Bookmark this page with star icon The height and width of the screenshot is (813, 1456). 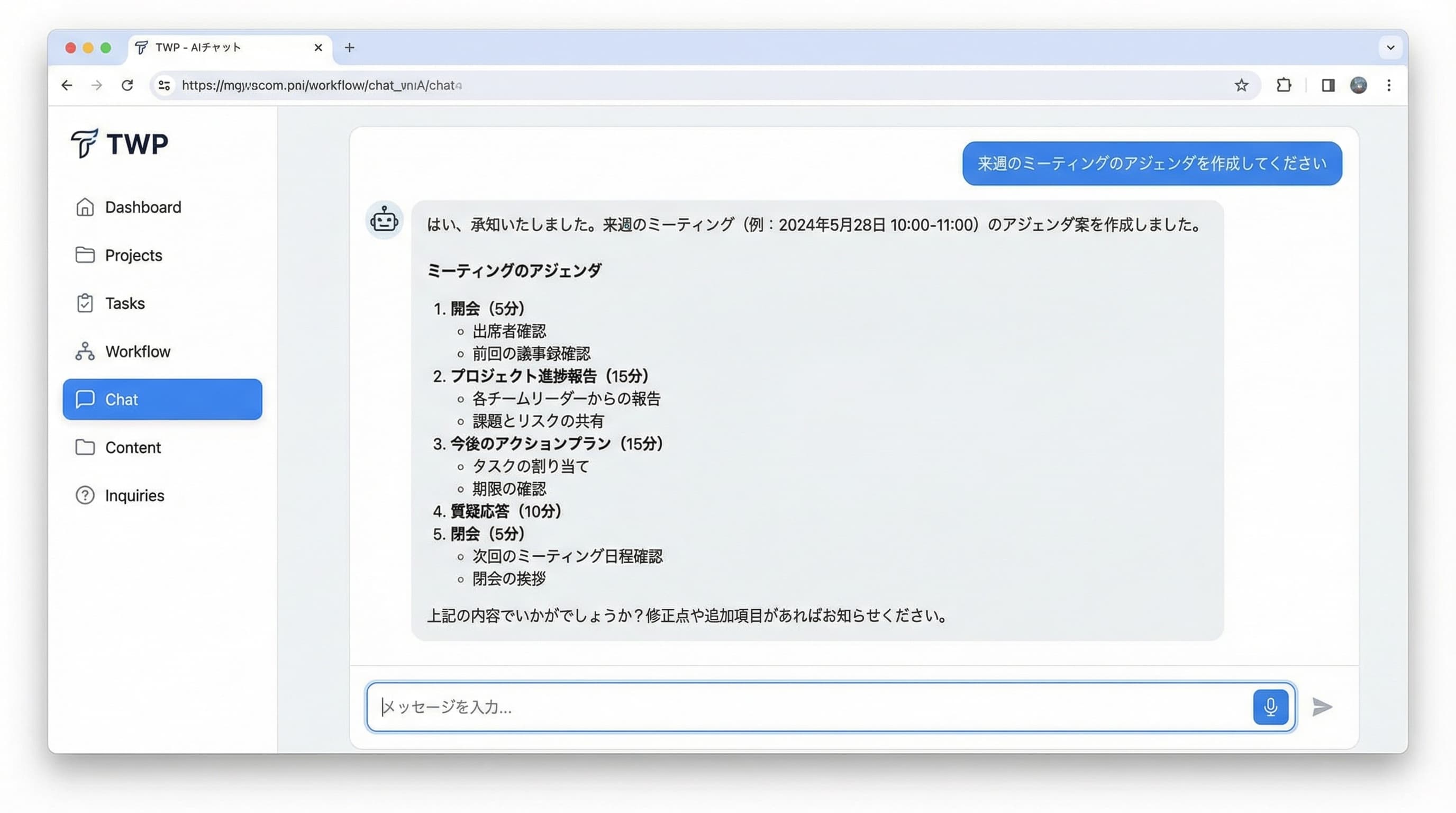pyautogui.click(x=1241, y=85)
